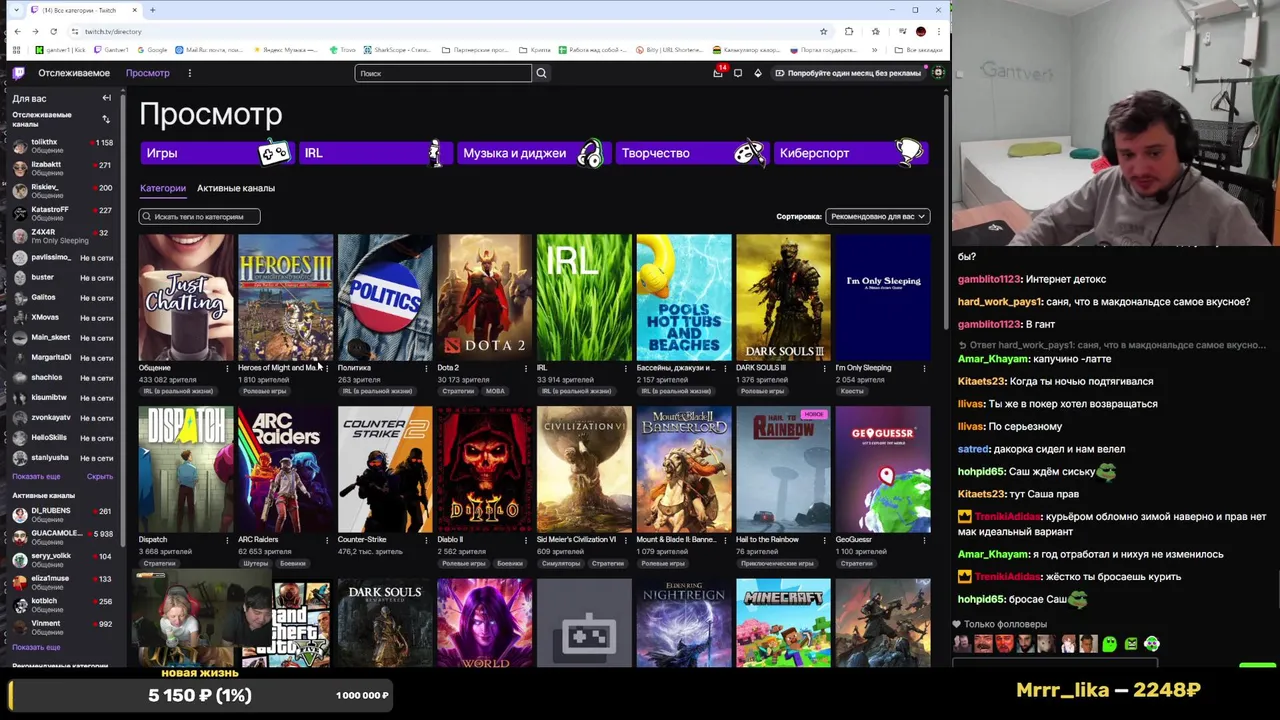Screen dimensions: 1280x720
Task: Open Chrome apps grid in bookmarks bar
Action: click(x=17, y=50)
